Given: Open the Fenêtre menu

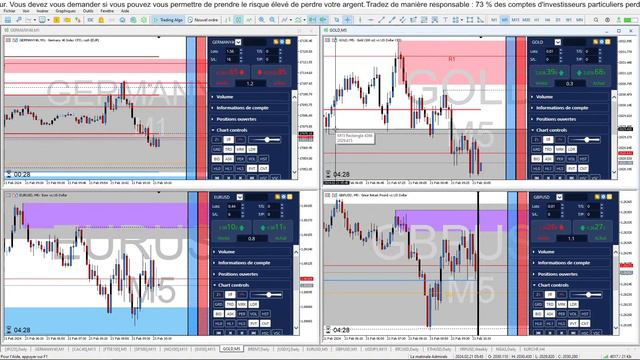Looking at the screenshot, I should coord(107,11).
